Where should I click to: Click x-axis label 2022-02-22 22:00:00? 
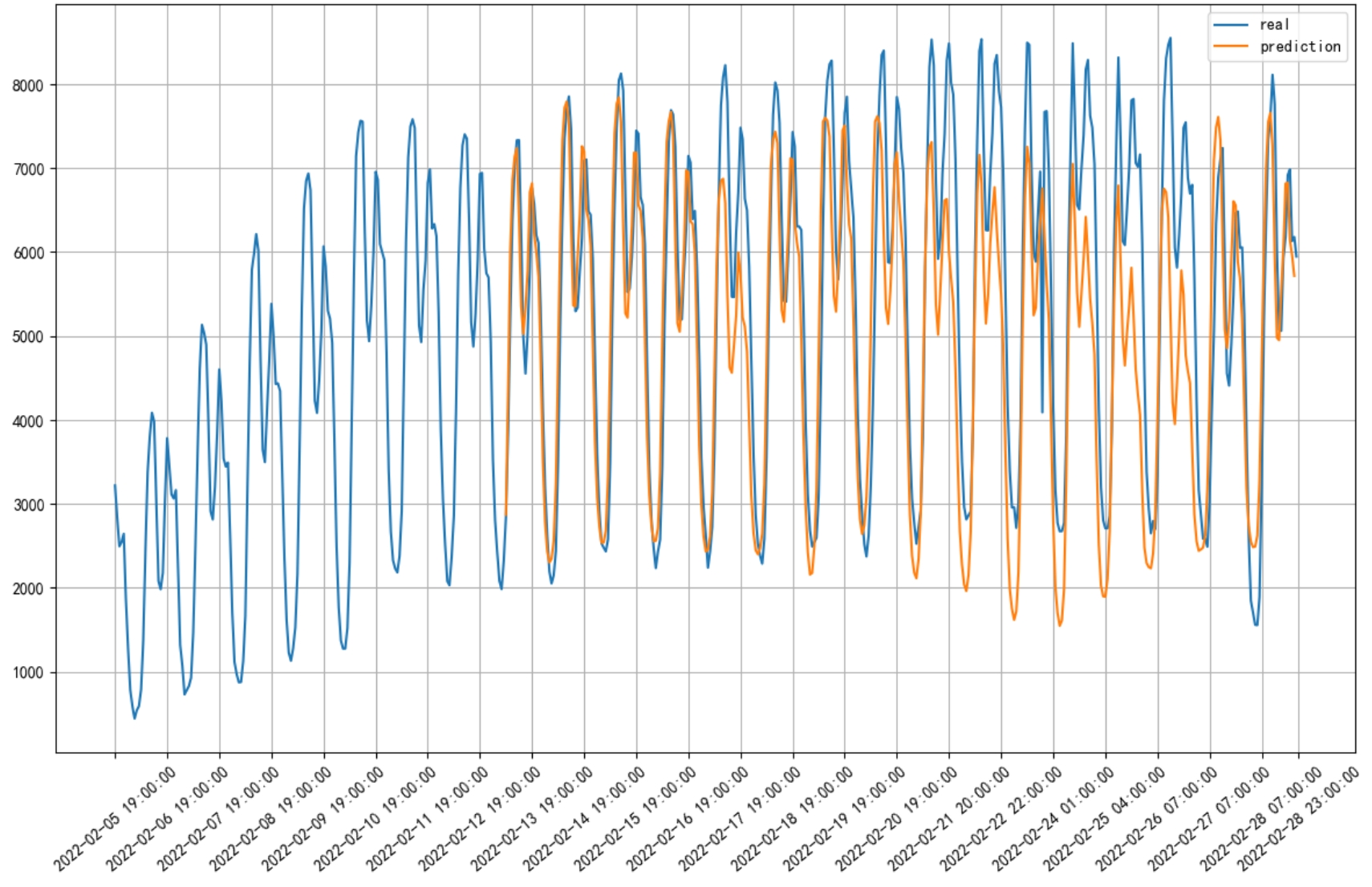click(x=1001, y=819)
